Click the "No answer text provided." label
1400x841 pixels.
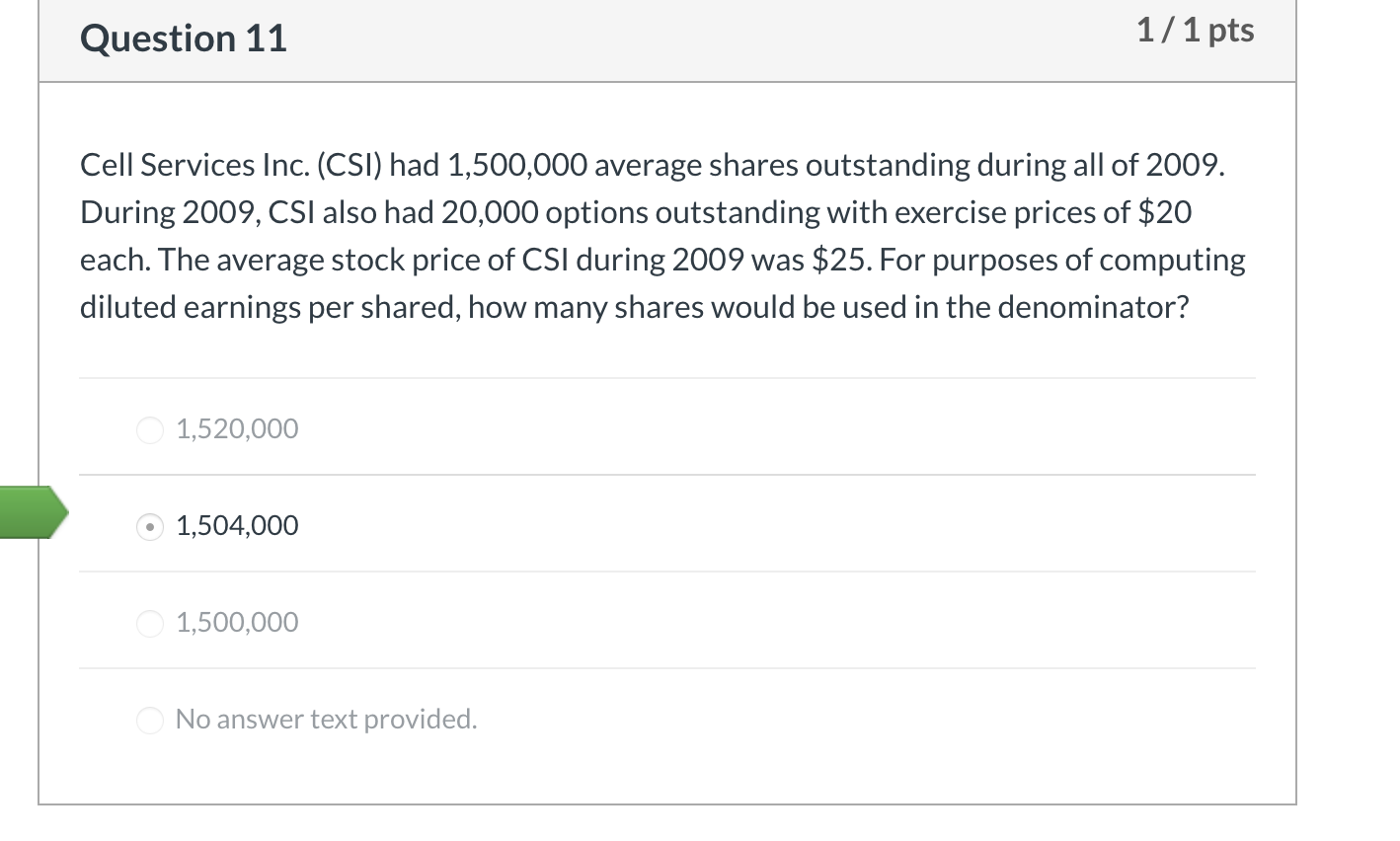tap(326, 720)
